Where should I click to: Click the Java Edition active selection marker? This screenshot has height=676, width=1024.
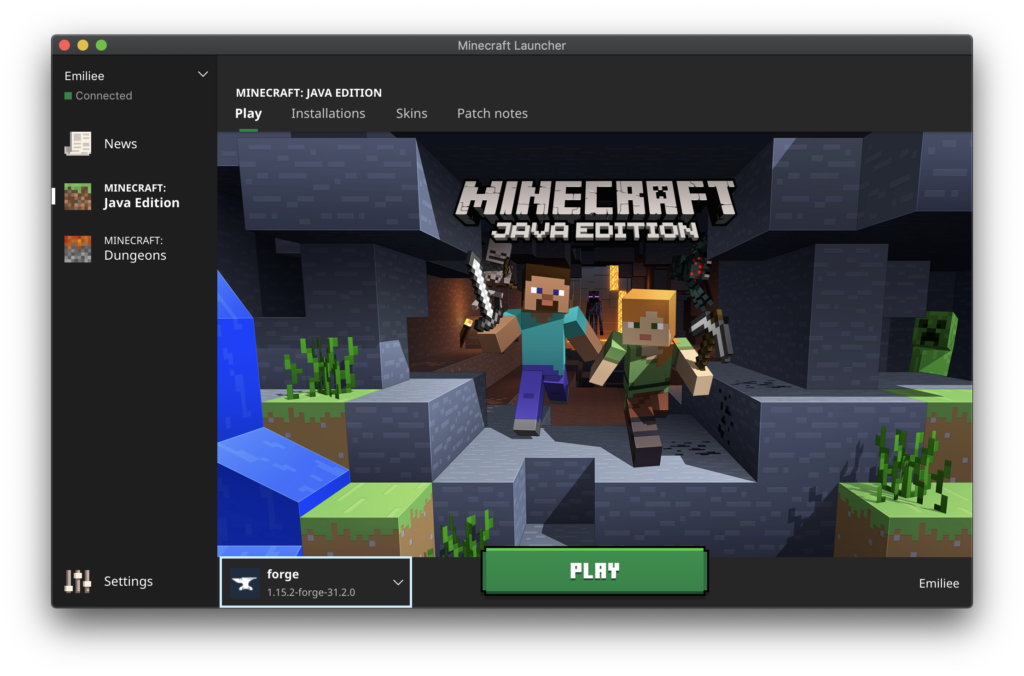pos(53,196)
